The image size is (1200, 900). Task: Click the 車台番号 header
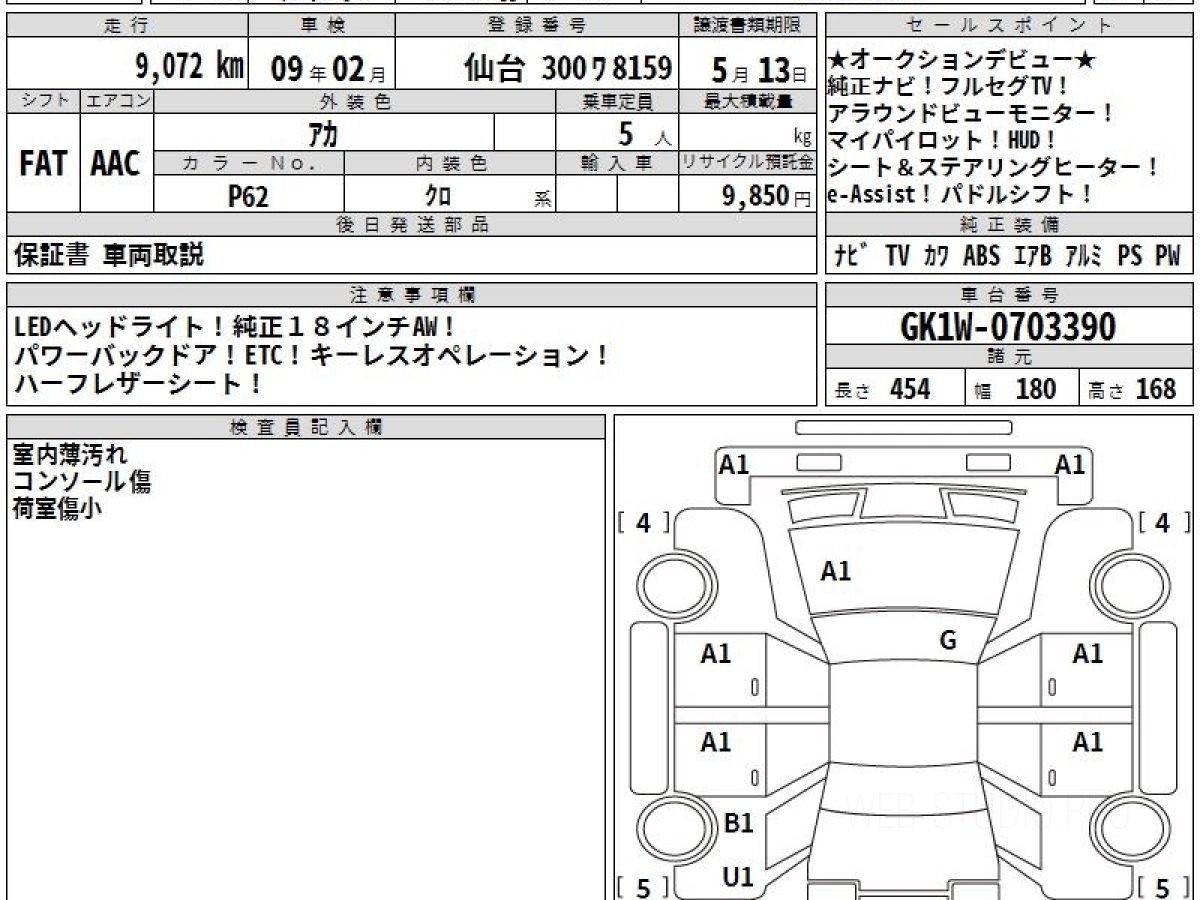(1010, 295)
